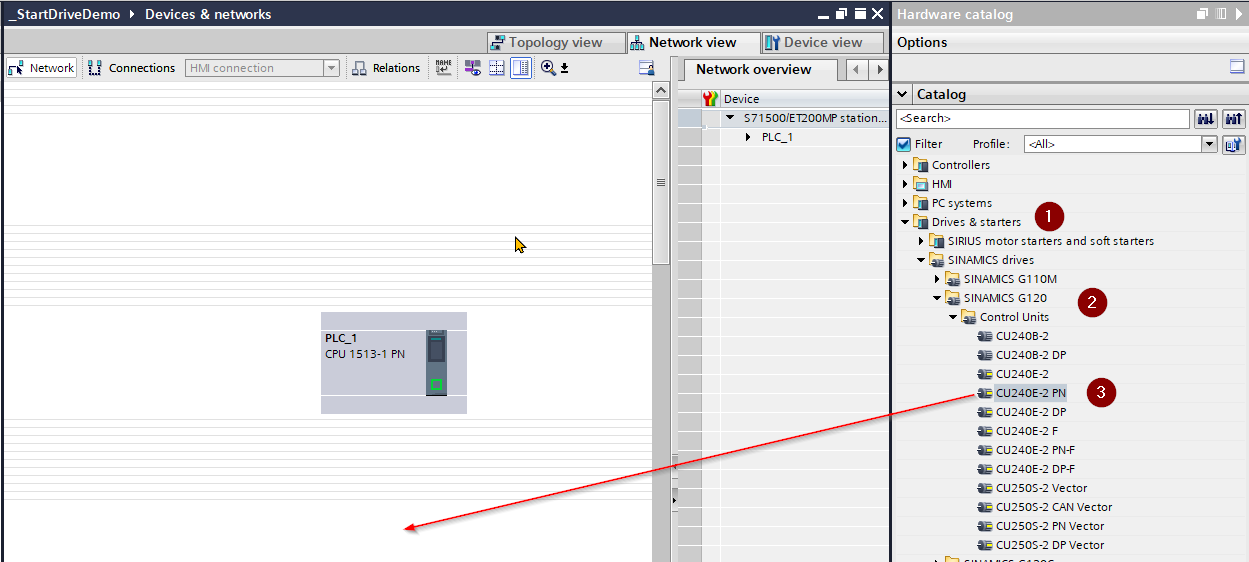Click the show page breaks grid icon
1249x562 pixels.
[x=496, y=68]
